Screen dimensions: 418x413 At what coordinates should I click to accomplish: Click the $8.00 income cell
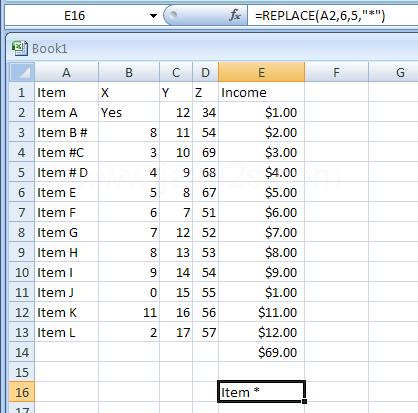point(262,252)
